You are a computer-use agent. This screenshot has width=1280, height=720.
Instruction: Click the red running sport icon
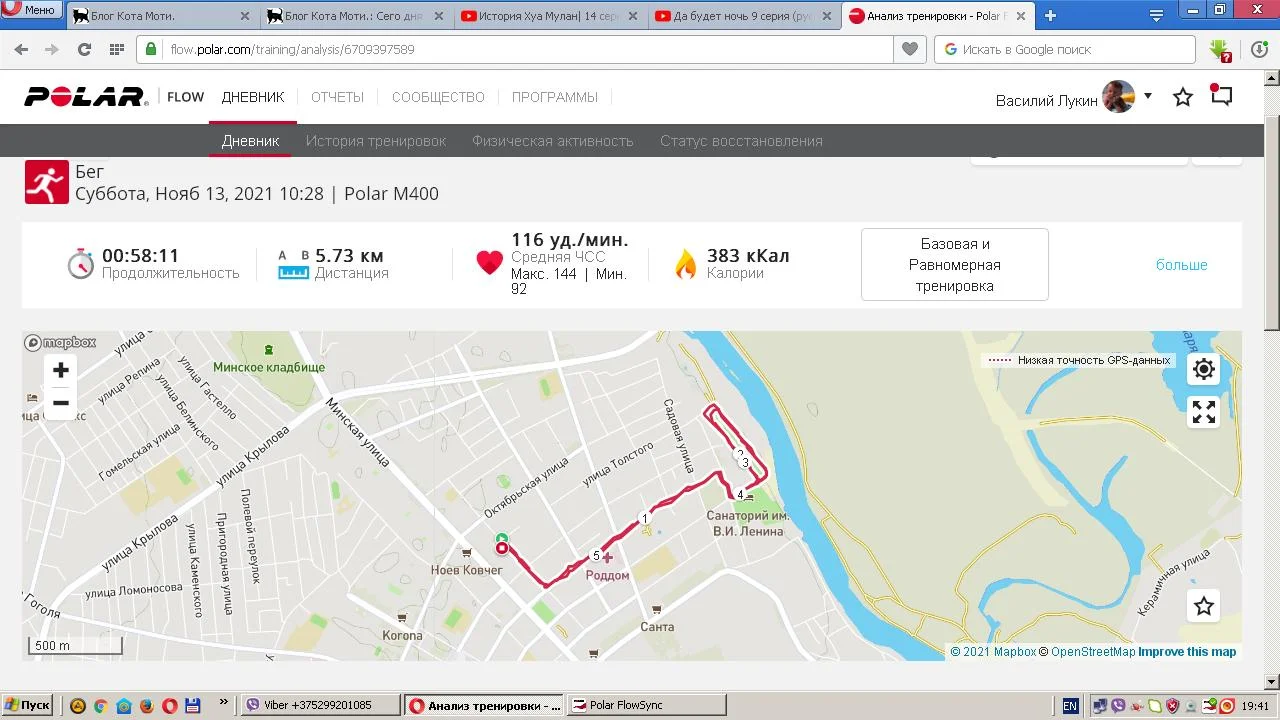47,182
